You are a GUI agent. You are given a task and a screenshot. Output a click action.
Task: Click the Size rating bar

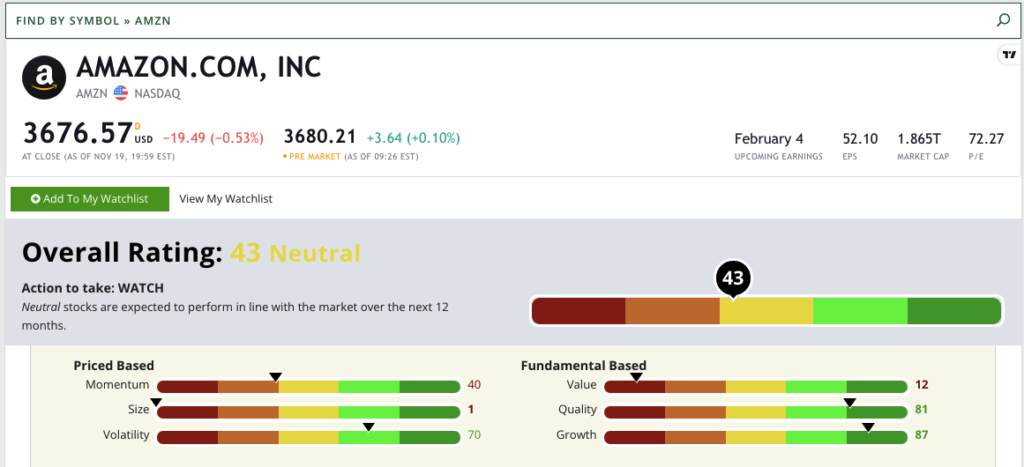309,412
